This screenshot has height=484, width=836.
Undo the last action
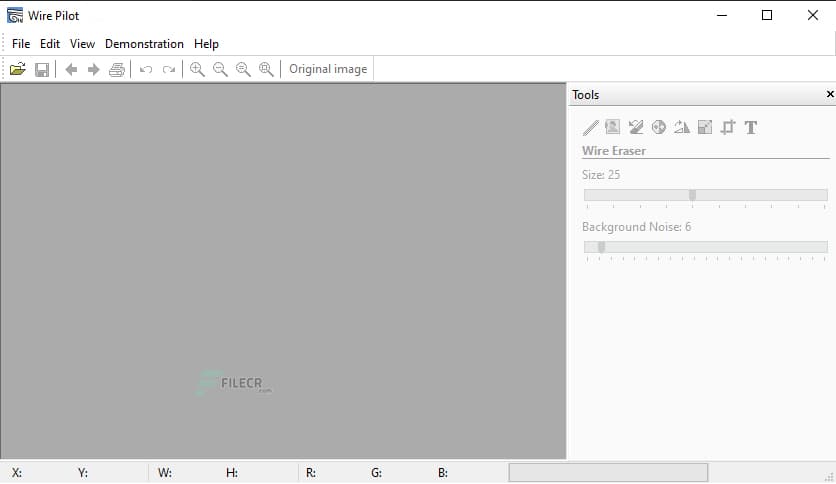pos(146,69)
